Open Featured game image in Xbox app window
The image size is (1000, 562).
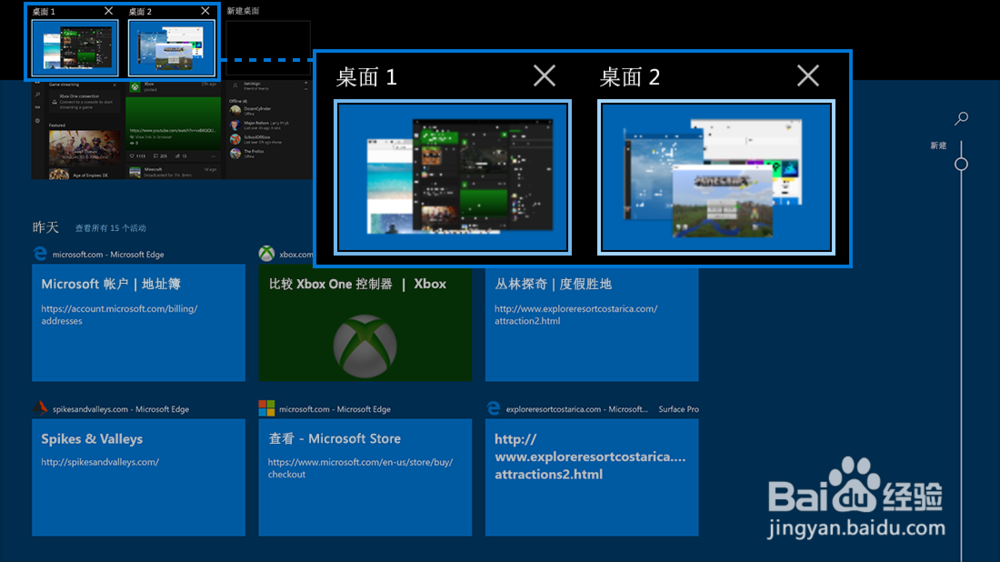pyautogui.click(x=84, y=147)
